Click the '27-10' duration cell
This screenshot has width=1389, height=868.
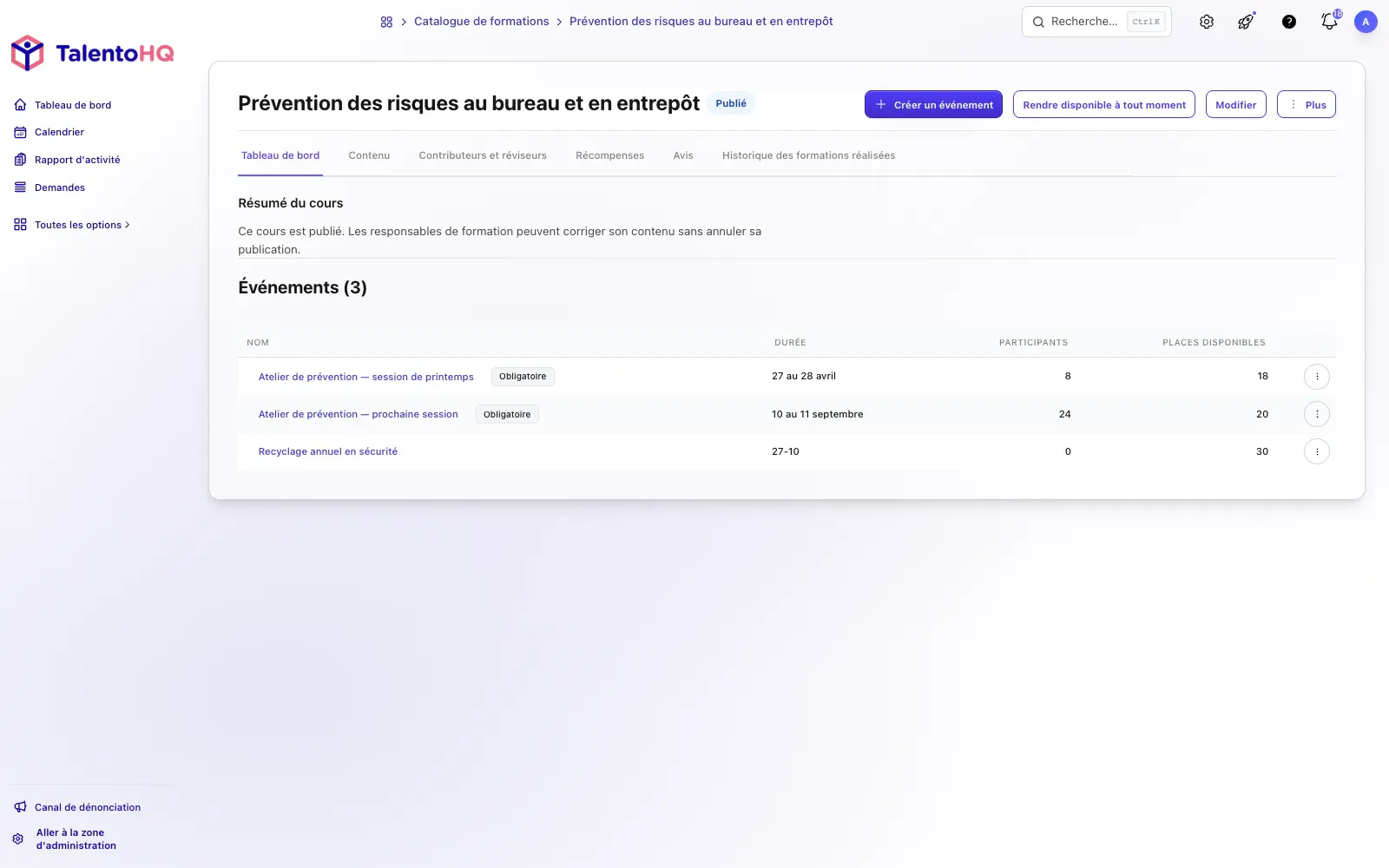(786, 451)
